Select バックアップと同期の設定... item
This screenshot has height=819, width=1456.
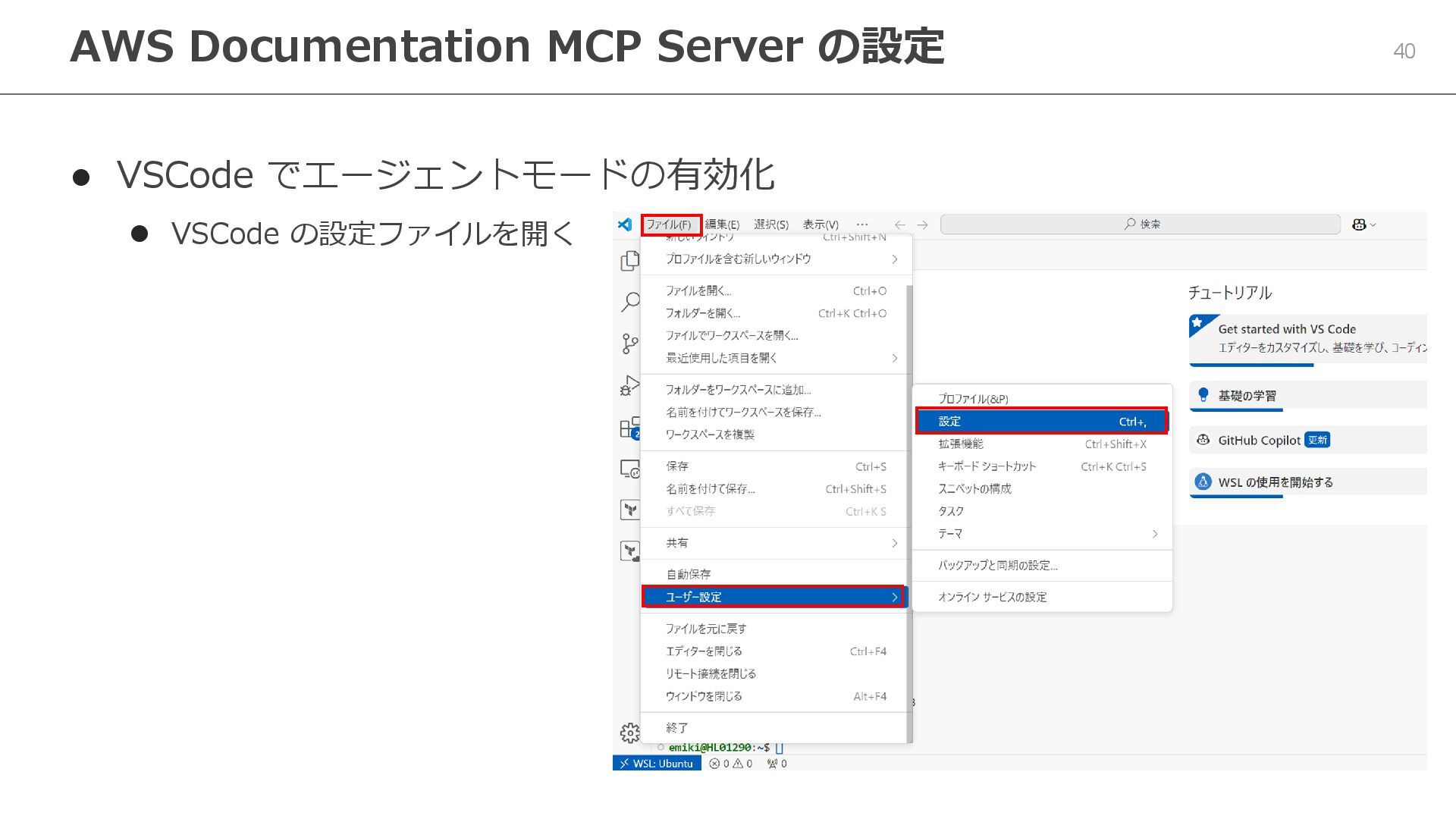(x=1042, y=566)
